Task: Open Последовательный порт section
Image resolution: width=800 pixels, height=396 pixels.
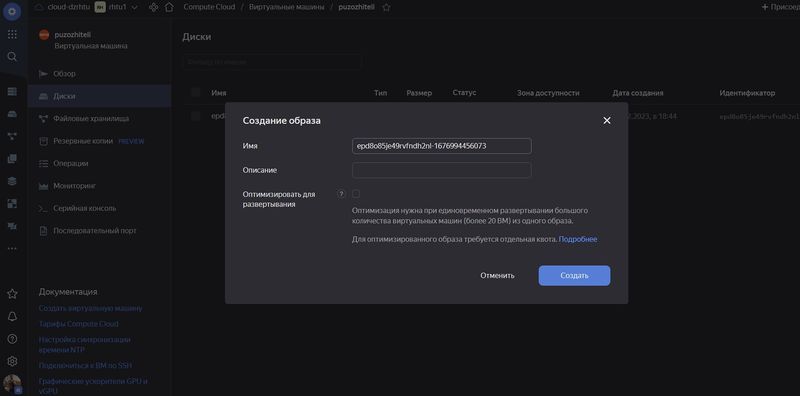Action: [99, 231]
